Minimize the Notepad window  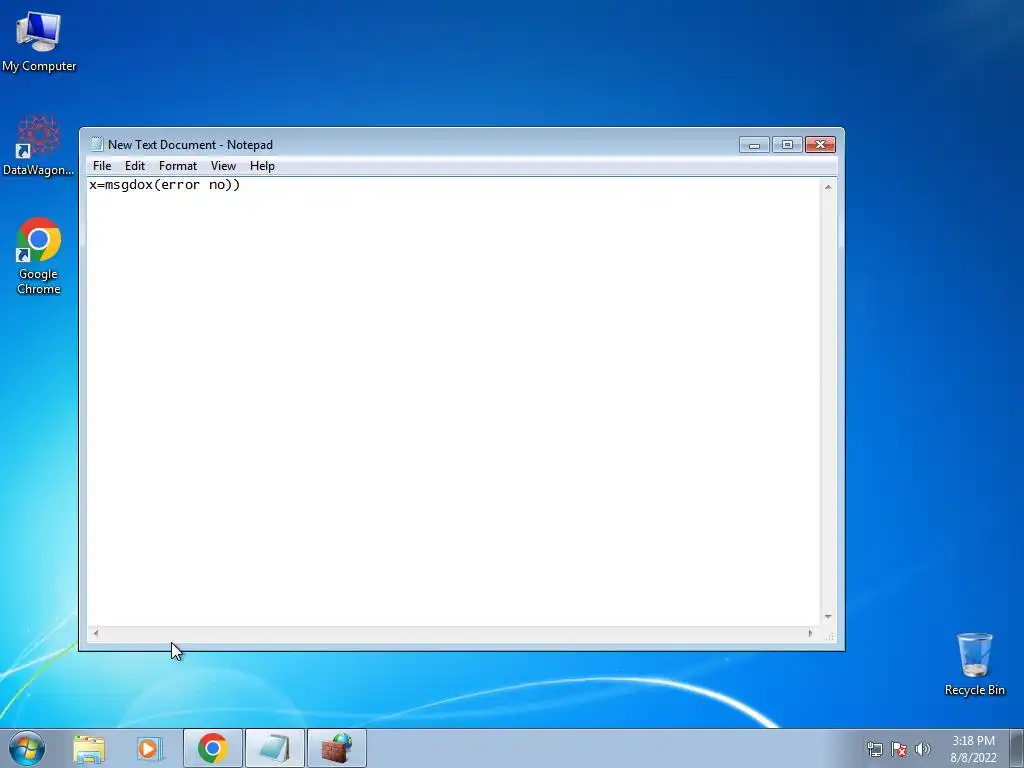click(754, 144)
